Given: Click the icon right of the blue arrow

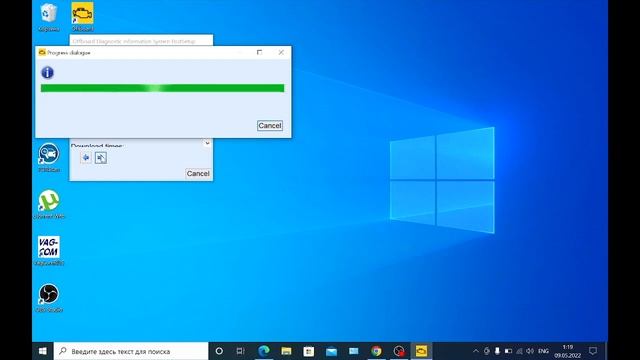Looking at the screenshot, I should click(x=101, y=158).
